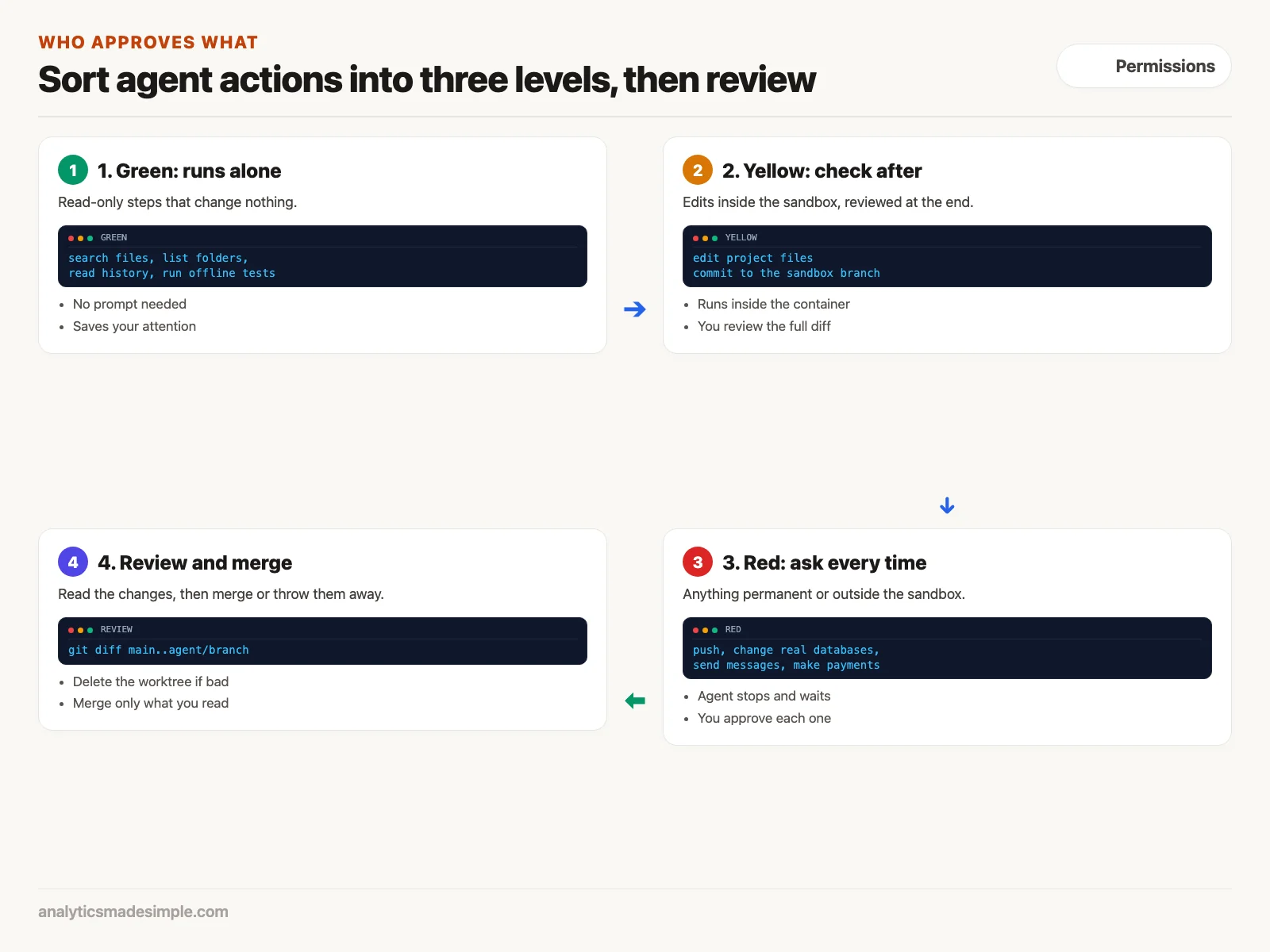Click the code line "edit project files"

click(752, 258)
